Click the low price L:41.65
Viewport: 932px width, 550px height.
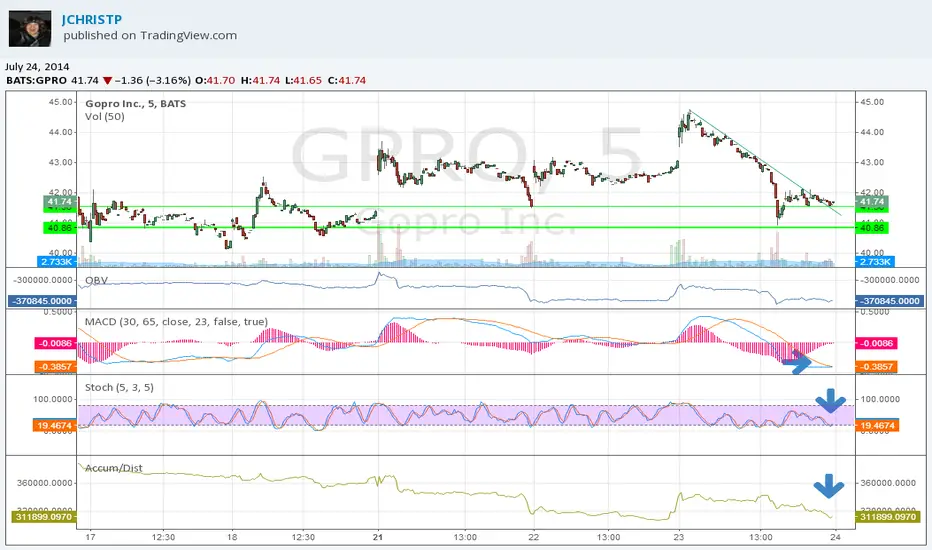pos(303,80)
